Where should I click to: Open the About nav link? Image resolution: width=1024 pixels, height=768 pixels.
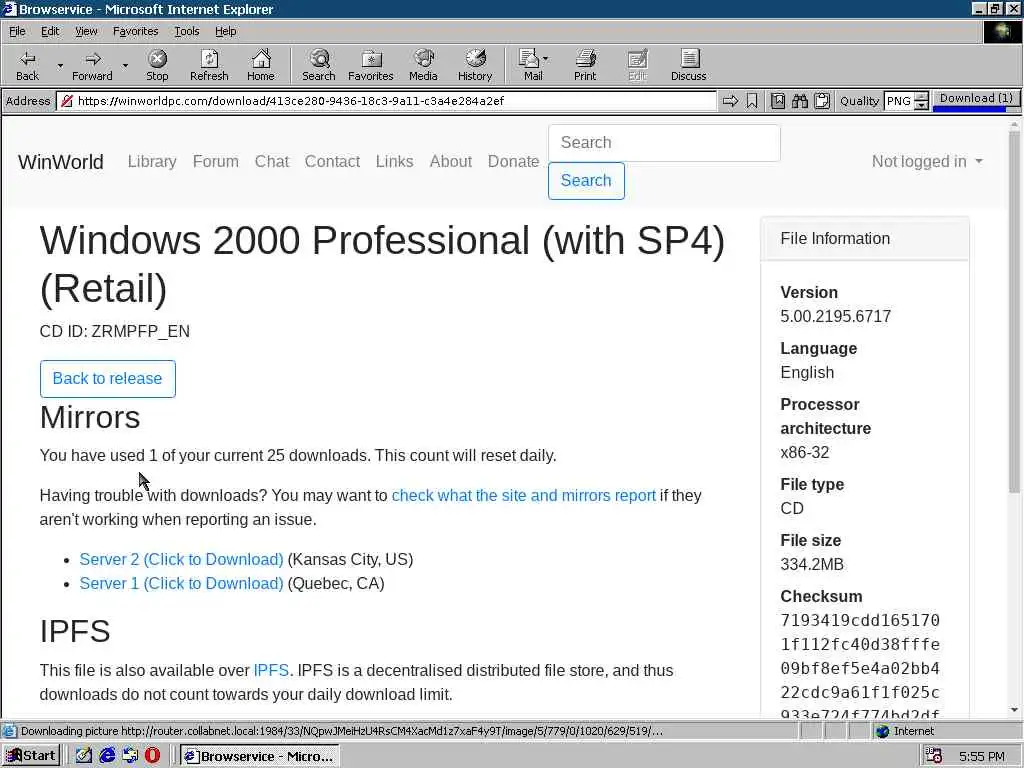coord(451,161)
